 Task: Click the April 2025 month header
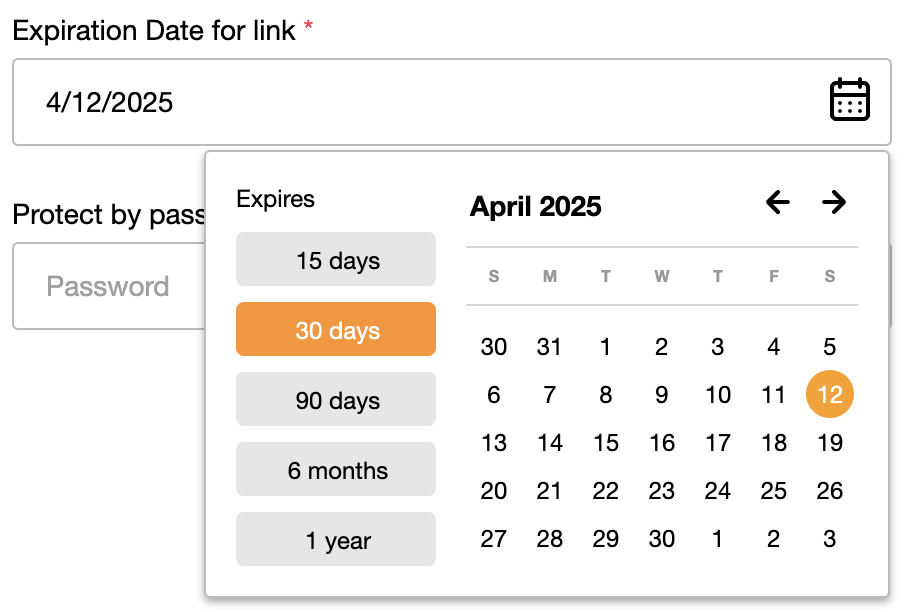(x=536, y=207)
